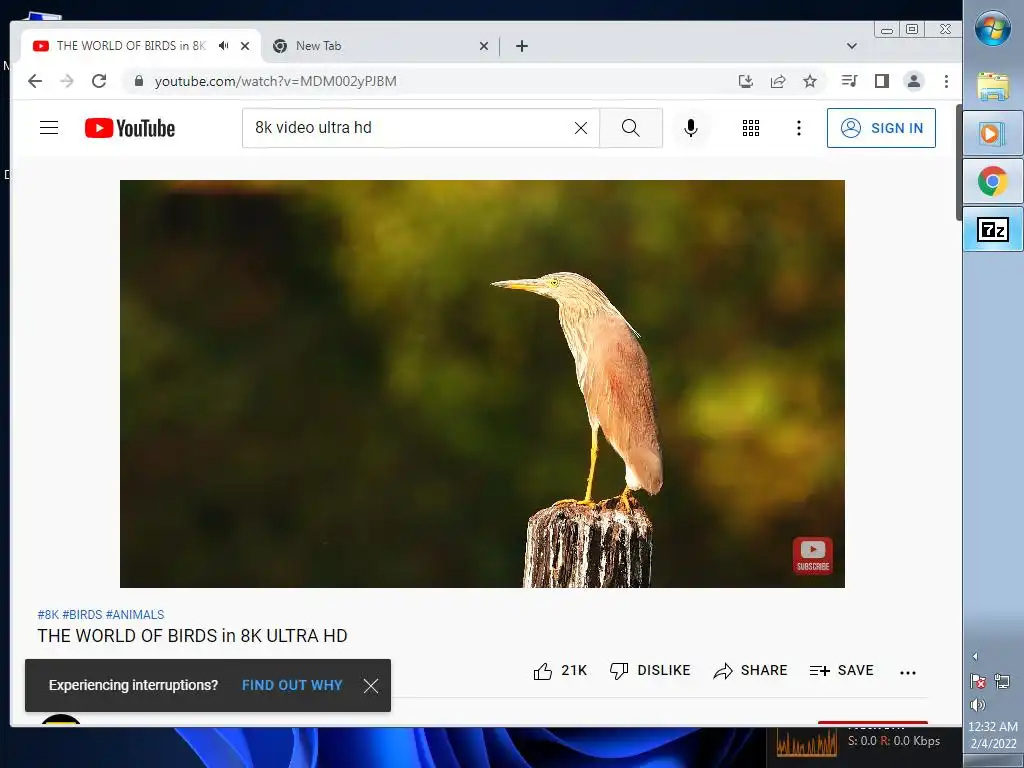This screenshot has width=1024, height=768.
Task: Open volume speaker tray icon
Action: tap(978, 705)
